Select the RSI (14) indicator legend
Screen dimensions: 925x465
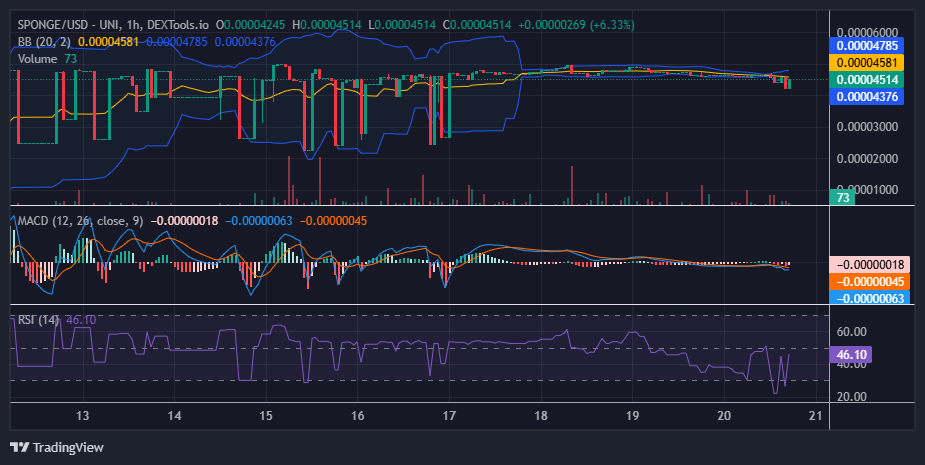click(38, 320)
